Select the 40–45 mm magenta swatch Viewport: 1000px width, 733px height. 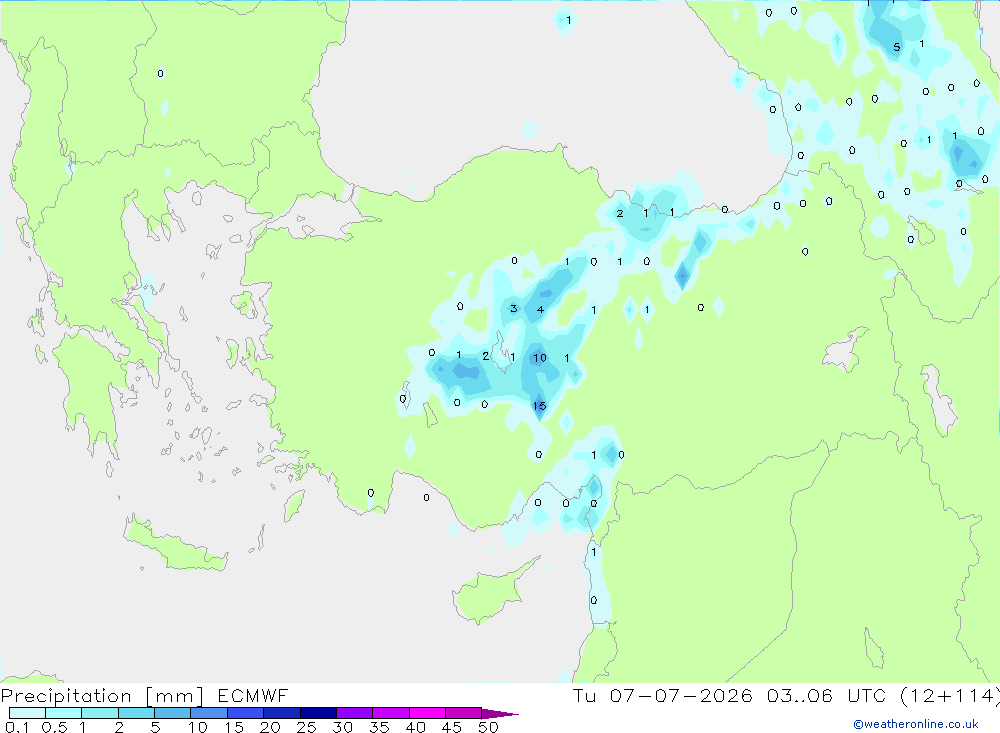[427, 713]
